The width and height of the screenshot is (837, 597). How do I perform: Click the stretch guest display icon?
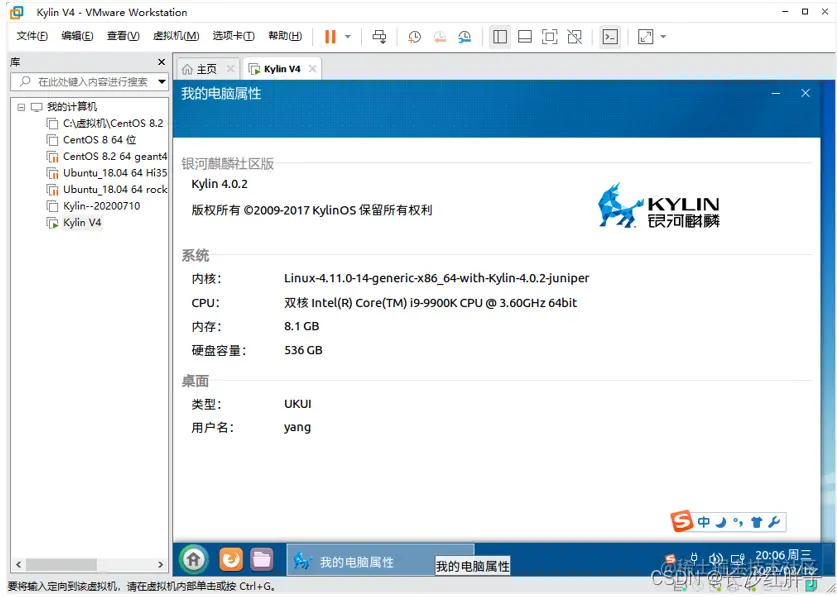click(645, 37)
